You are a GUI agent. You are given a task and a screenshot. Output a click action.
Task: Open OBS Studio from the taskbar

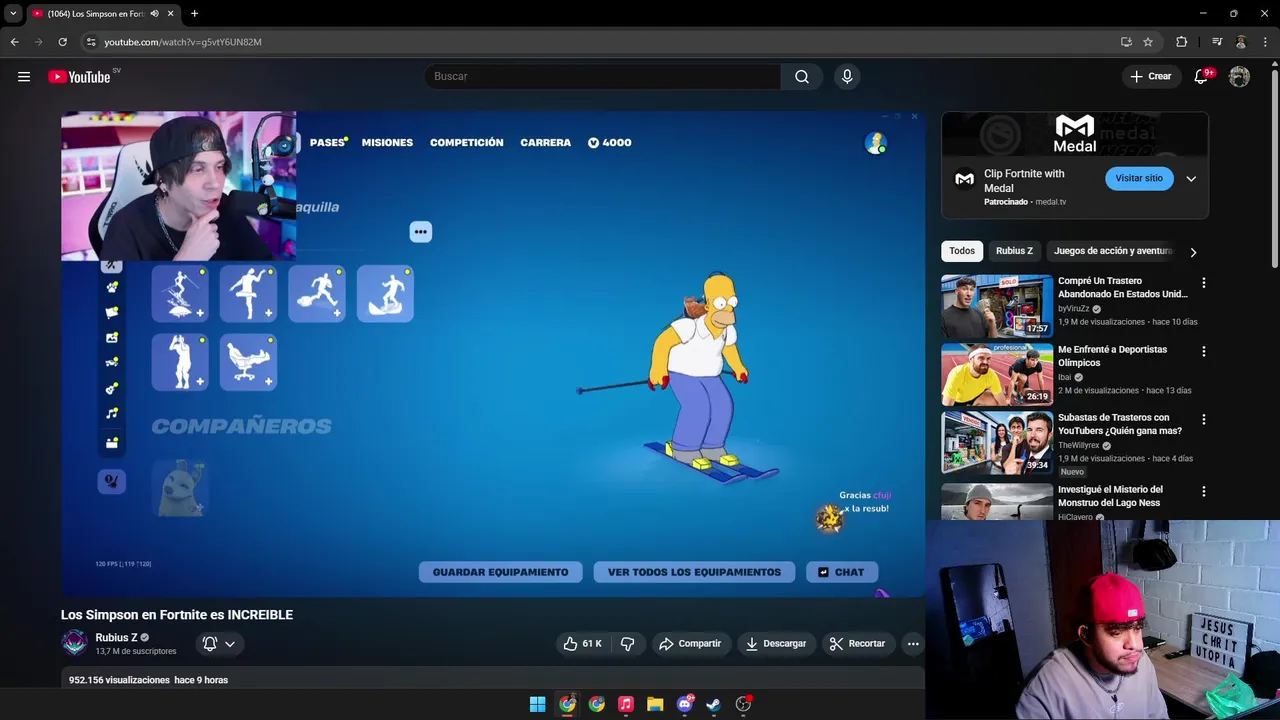pyautogui.click(x=743, y=704)
